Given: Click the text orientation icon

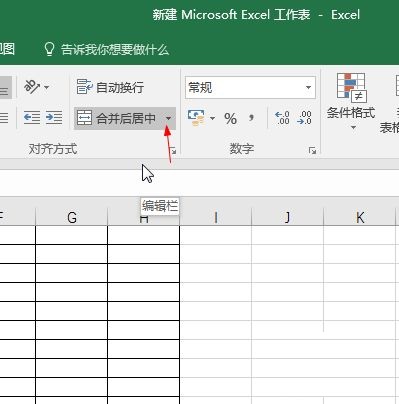Looking at the screenshot, I should point(32,87).
